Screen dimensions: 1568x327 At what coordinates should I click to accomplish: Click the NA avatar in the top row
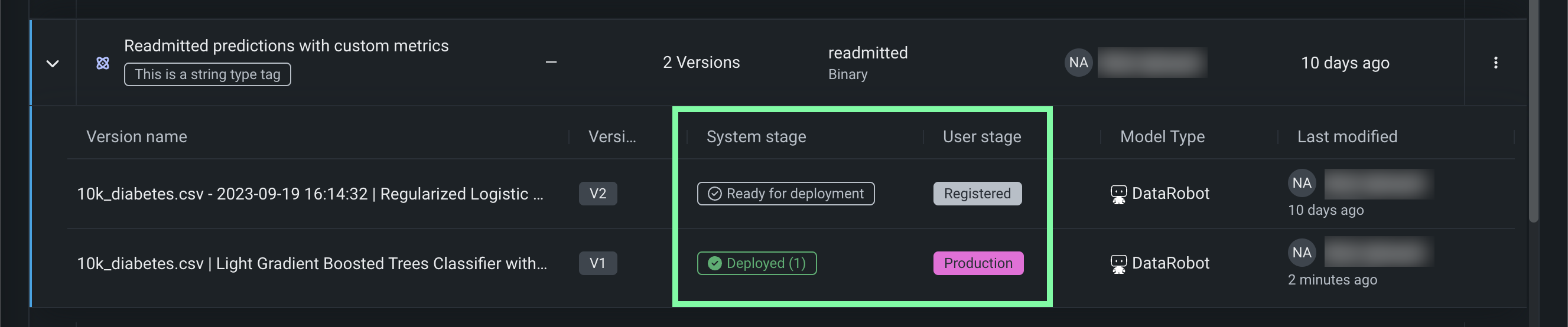[1078, 63]
